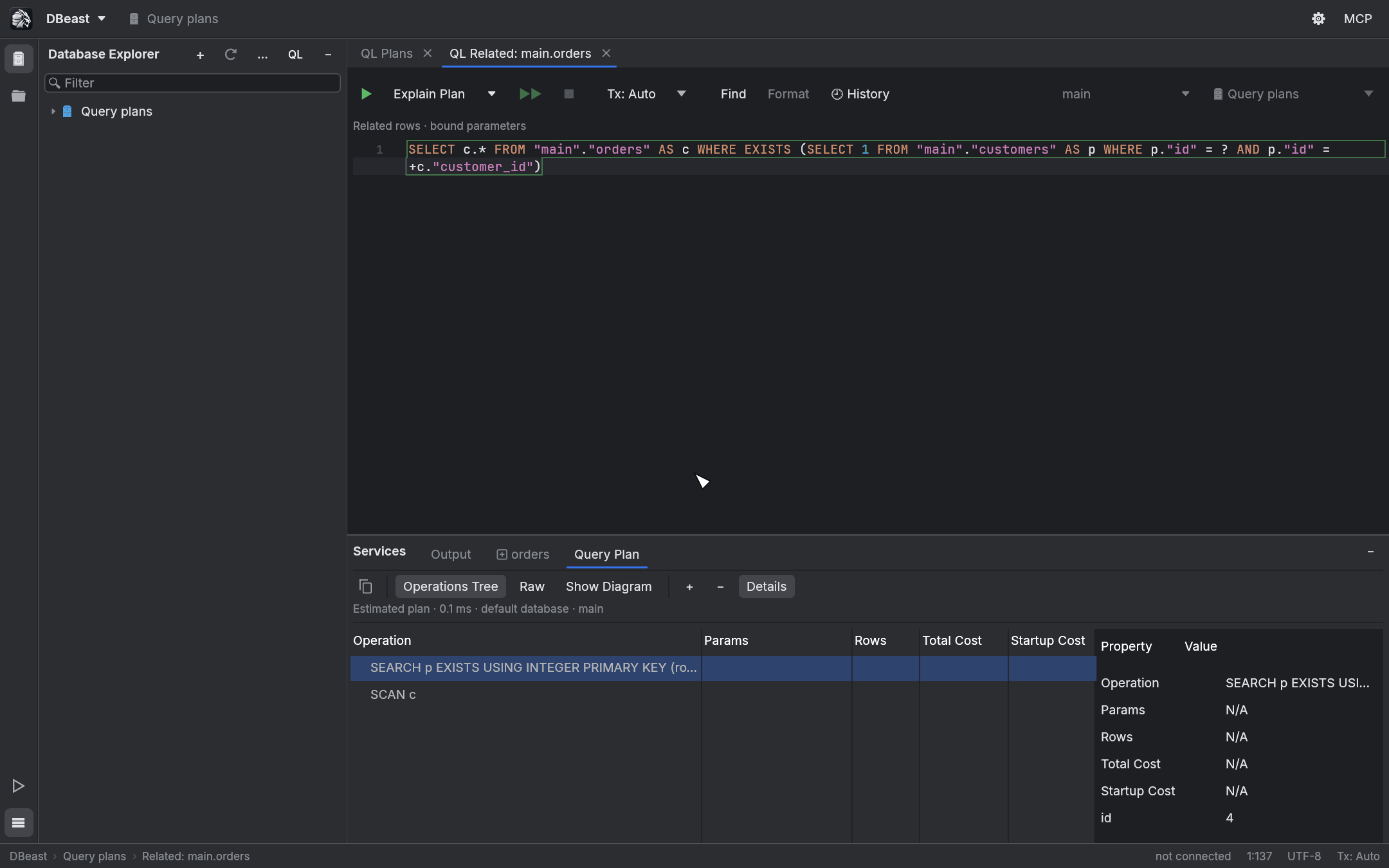Select the Database Explorer sidebar icon

tap(19, 59)
